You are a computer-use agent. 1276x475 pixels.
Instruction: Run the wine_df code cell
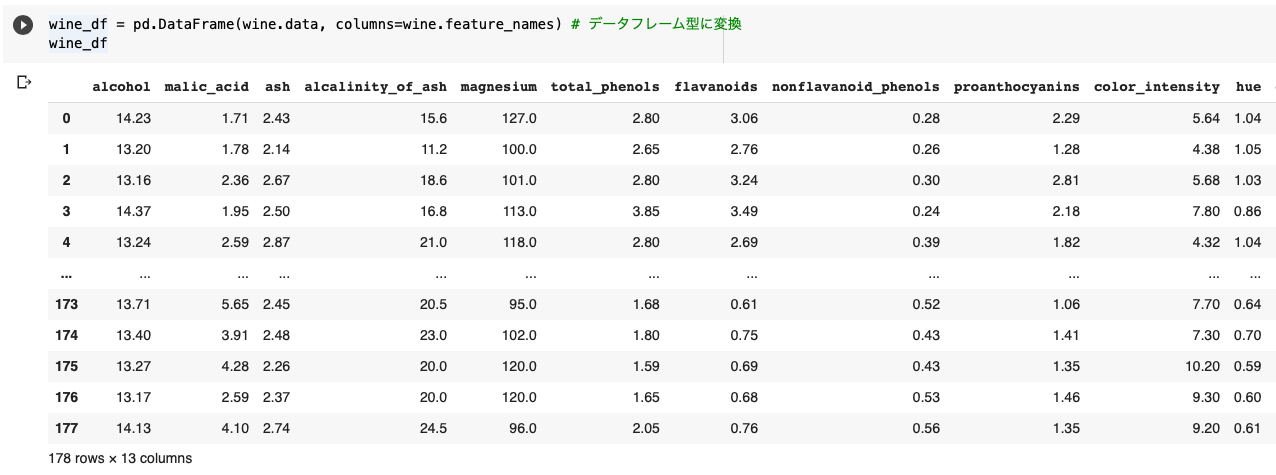tap(23, 25)
